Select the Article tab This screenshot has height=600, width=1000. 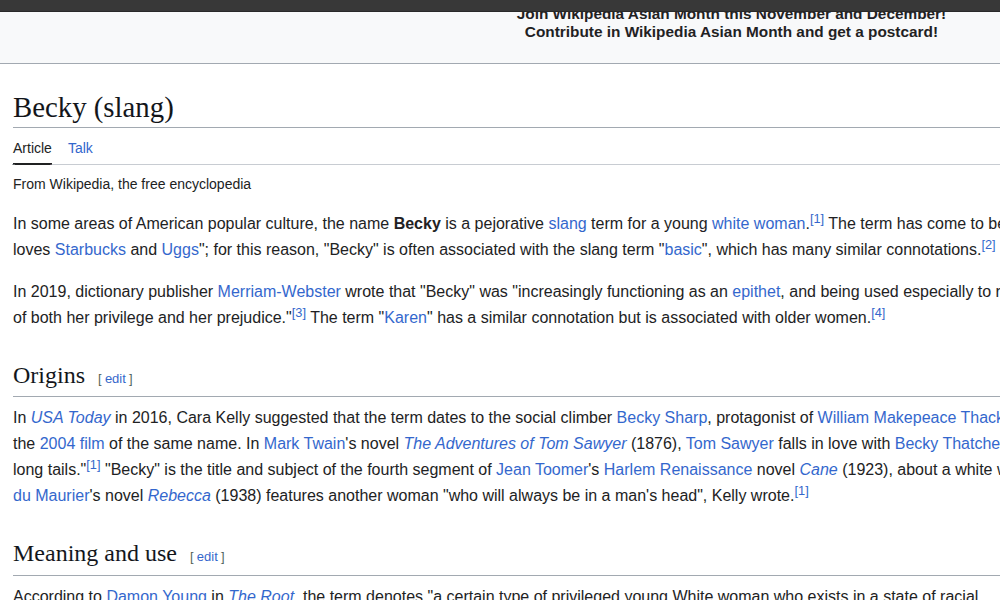[x=32, y=148]
